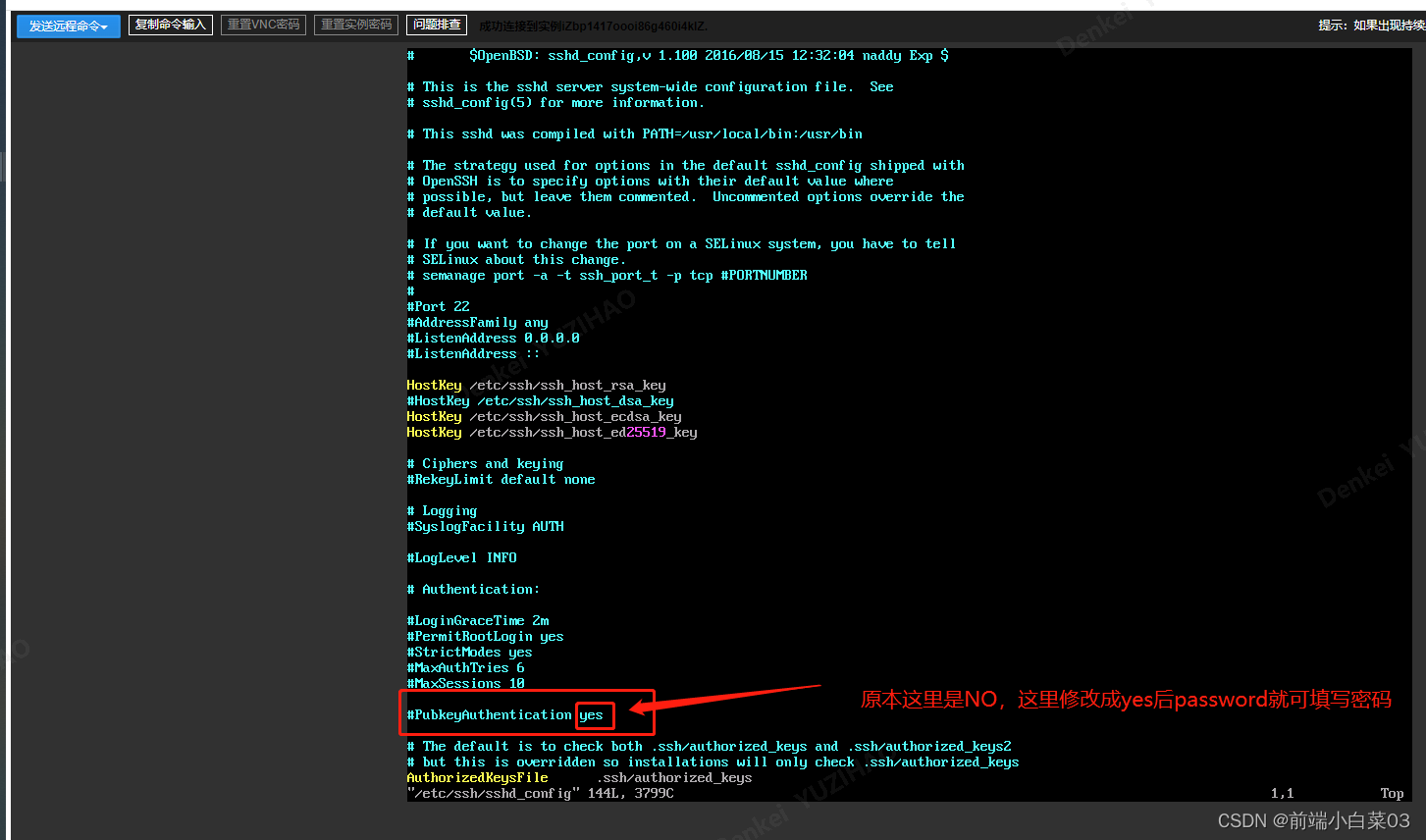Click the #ListenAddress :: line
This screenshot has height=840, width=1426.
click(474, 353)
